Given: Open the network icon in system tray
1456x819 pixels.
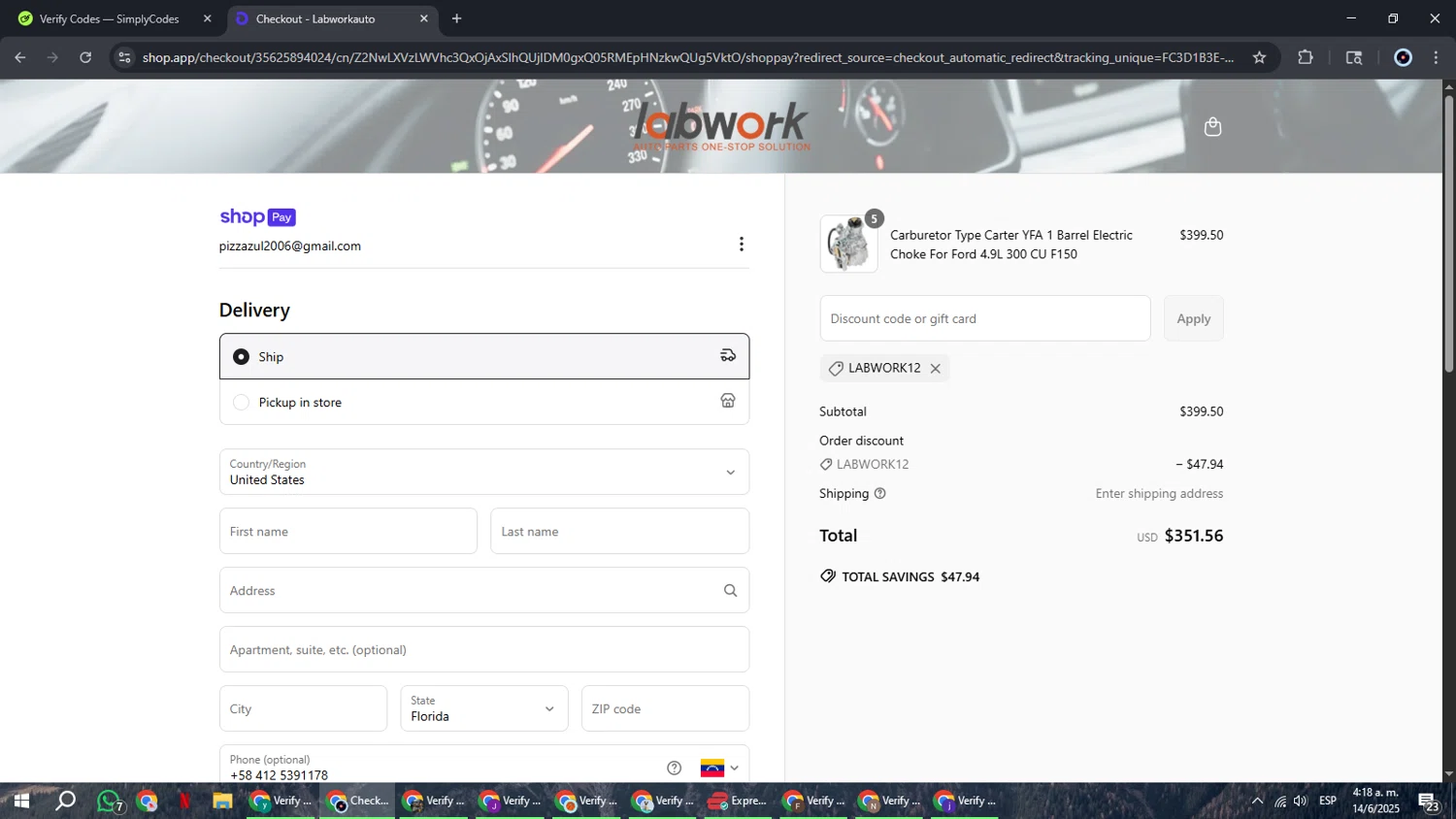Looking at the screenshot, I should 1280,802.
